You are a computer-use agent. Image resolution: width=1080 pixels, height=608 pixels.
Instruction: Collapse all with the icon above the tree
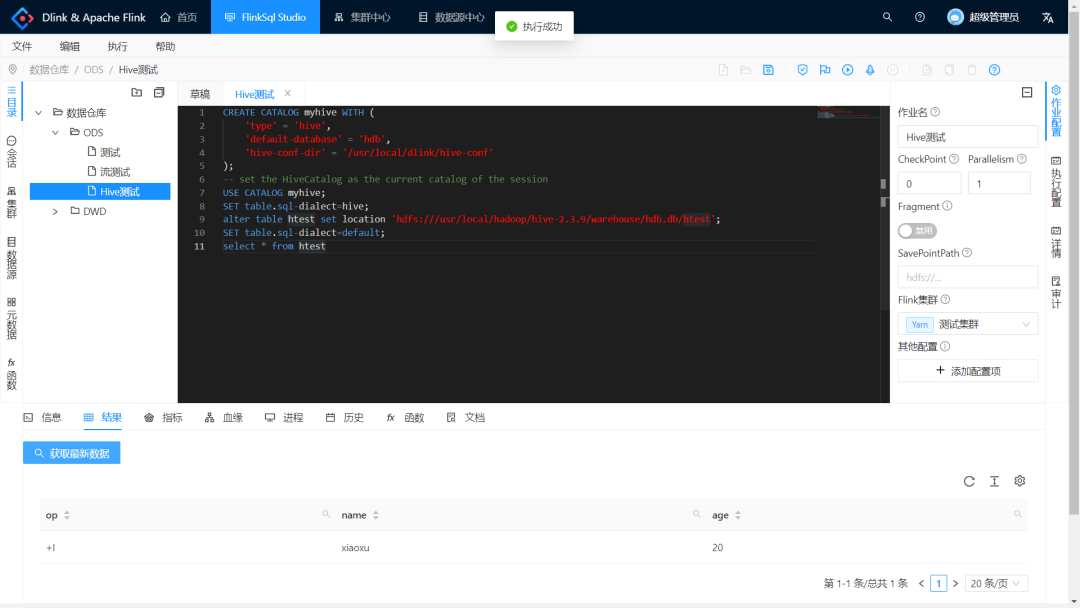pos(159,92)
